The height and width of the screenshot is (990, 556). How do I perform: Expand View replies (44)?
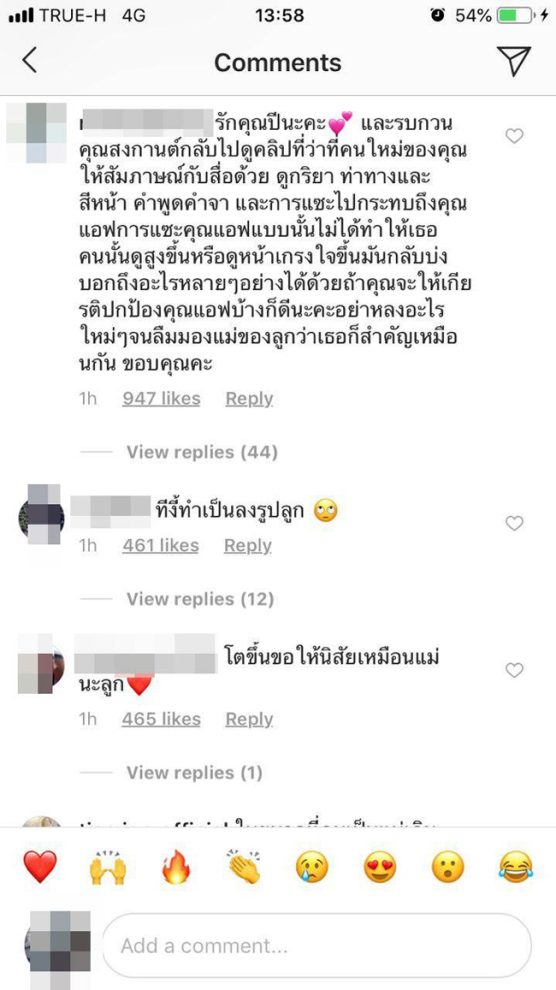click(x=202, y=452)
